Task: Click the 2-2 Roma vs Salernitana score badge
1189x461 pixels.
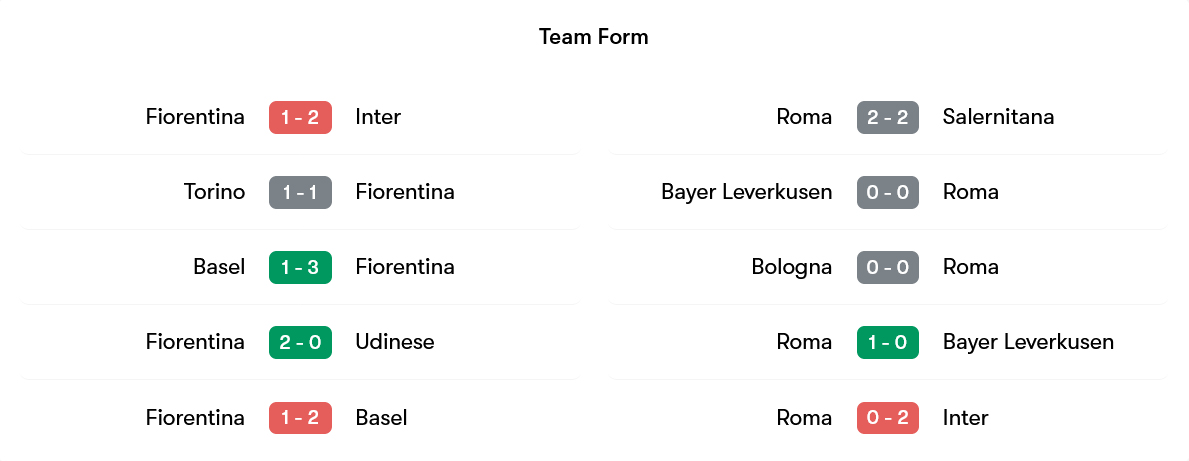Action: tap(887, 117)
